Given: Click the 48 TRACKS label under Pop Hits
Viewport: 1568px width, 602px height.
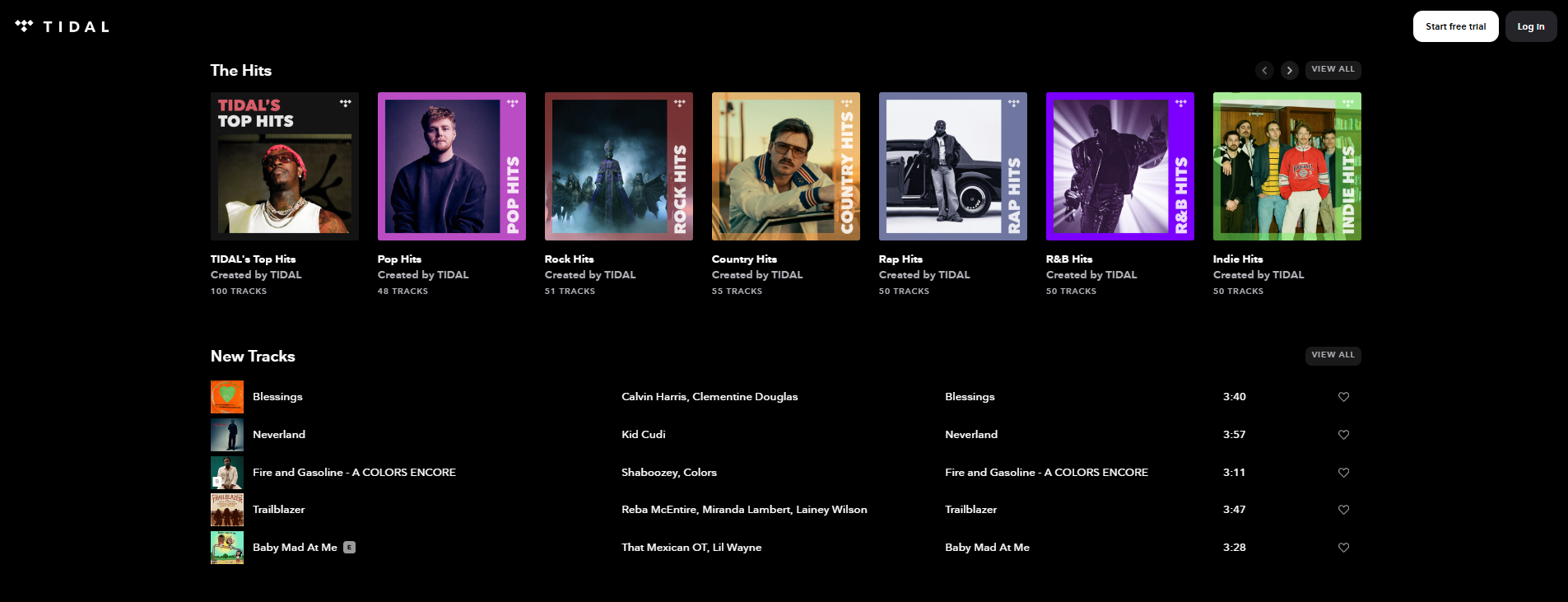Looking at the screenshot, I should tap(402, 292).
